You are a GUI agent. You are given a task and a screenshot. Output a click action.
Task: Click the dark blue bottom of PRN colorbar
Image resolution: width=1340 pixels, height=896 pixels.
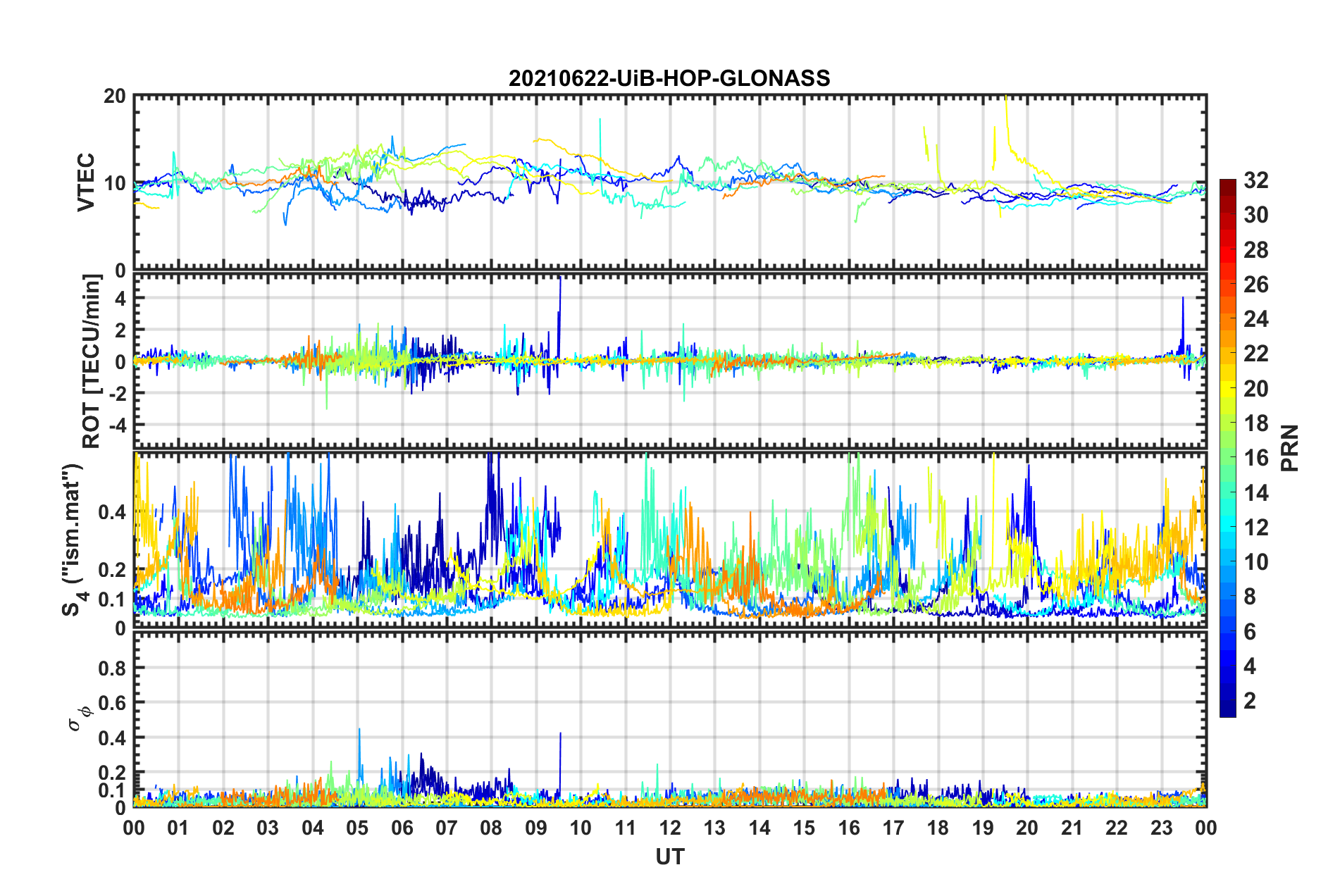click(x=1228, y=710)
